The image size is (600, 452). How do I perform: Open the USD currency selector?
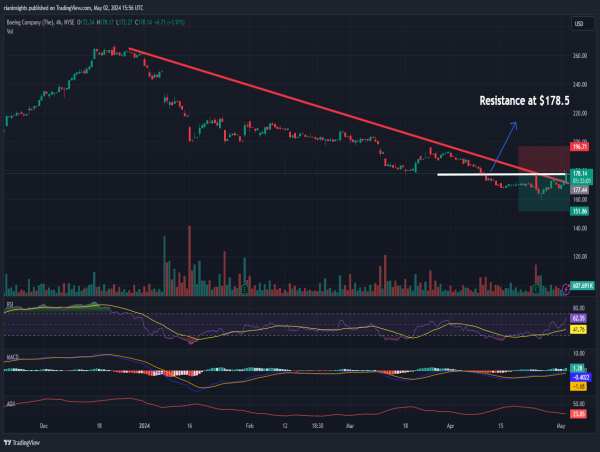tap(582, 24)
